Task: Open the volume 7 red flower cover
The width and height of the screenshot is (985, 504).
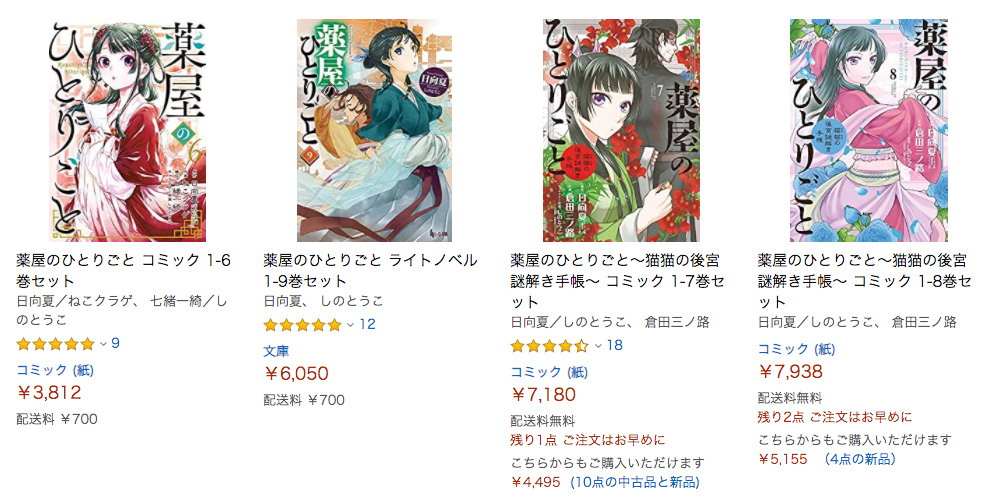Action: pyautogui.click(x=621, y=130)
